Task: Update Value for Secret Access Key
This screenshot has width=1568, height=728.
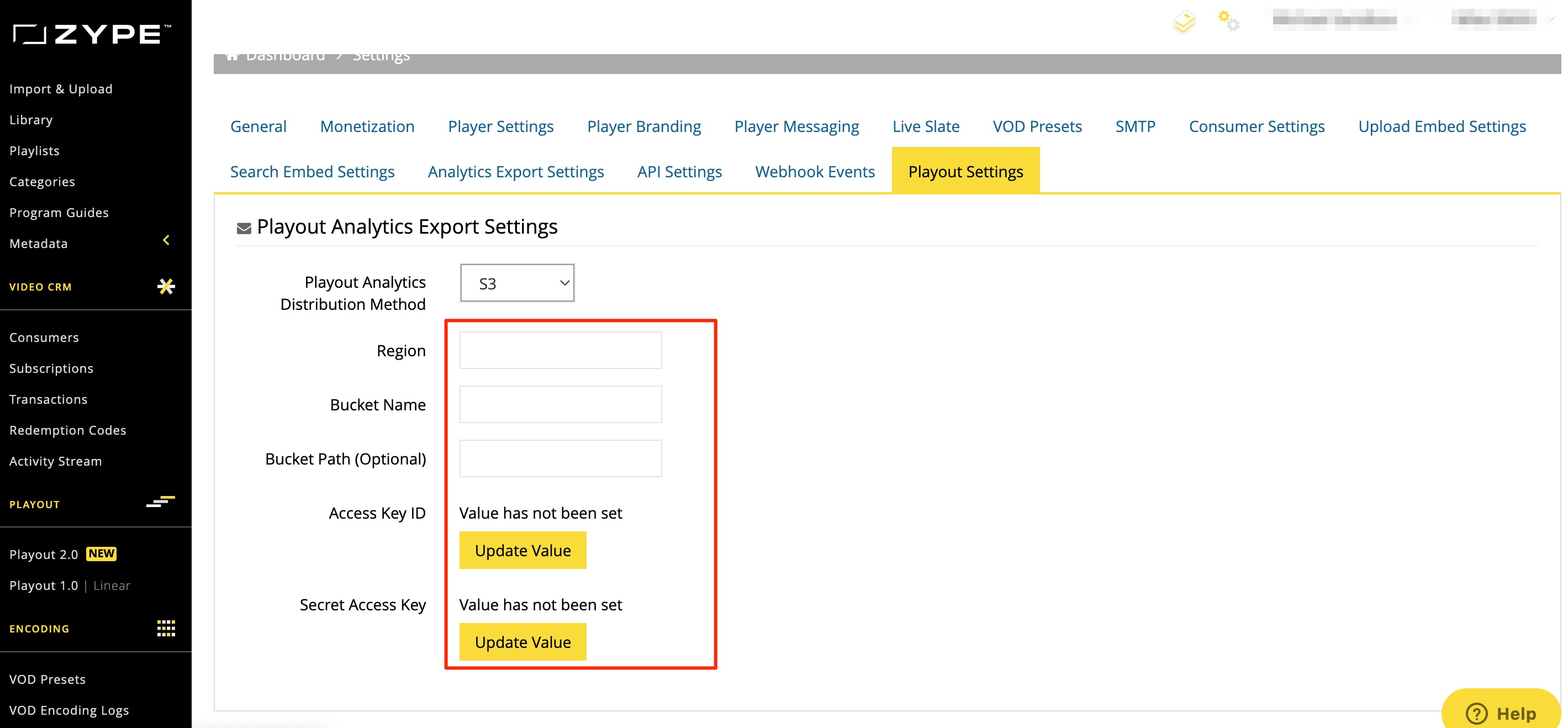Action: tap(523, 642)
